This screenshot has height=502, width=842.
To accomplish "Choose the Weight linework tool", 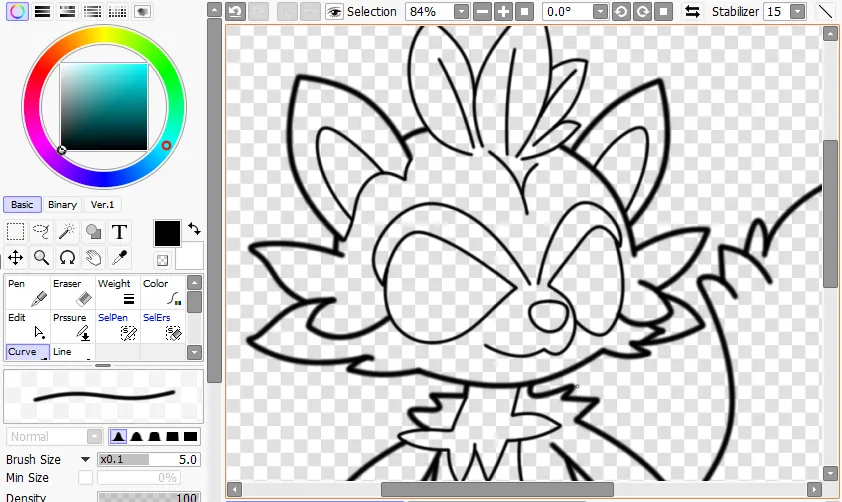I will point(118,292).
